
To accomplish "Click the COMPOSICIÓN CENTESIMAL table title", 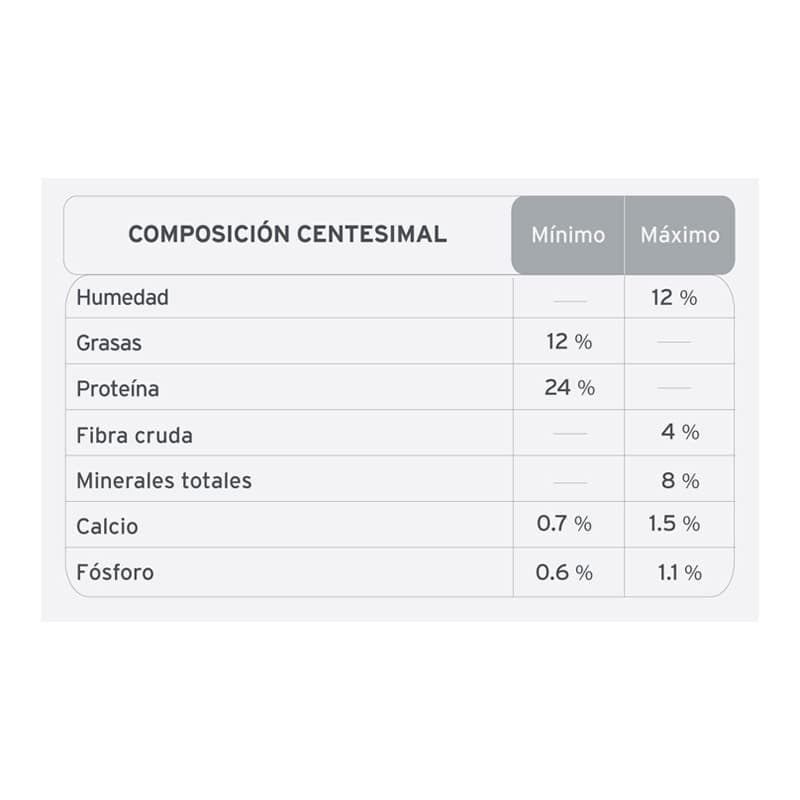I will click(x=287, y=235).
